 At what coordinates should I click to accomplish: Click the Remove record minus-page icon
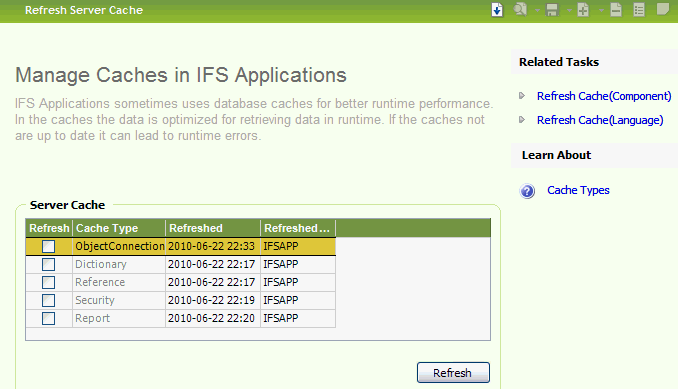[616, 10]
